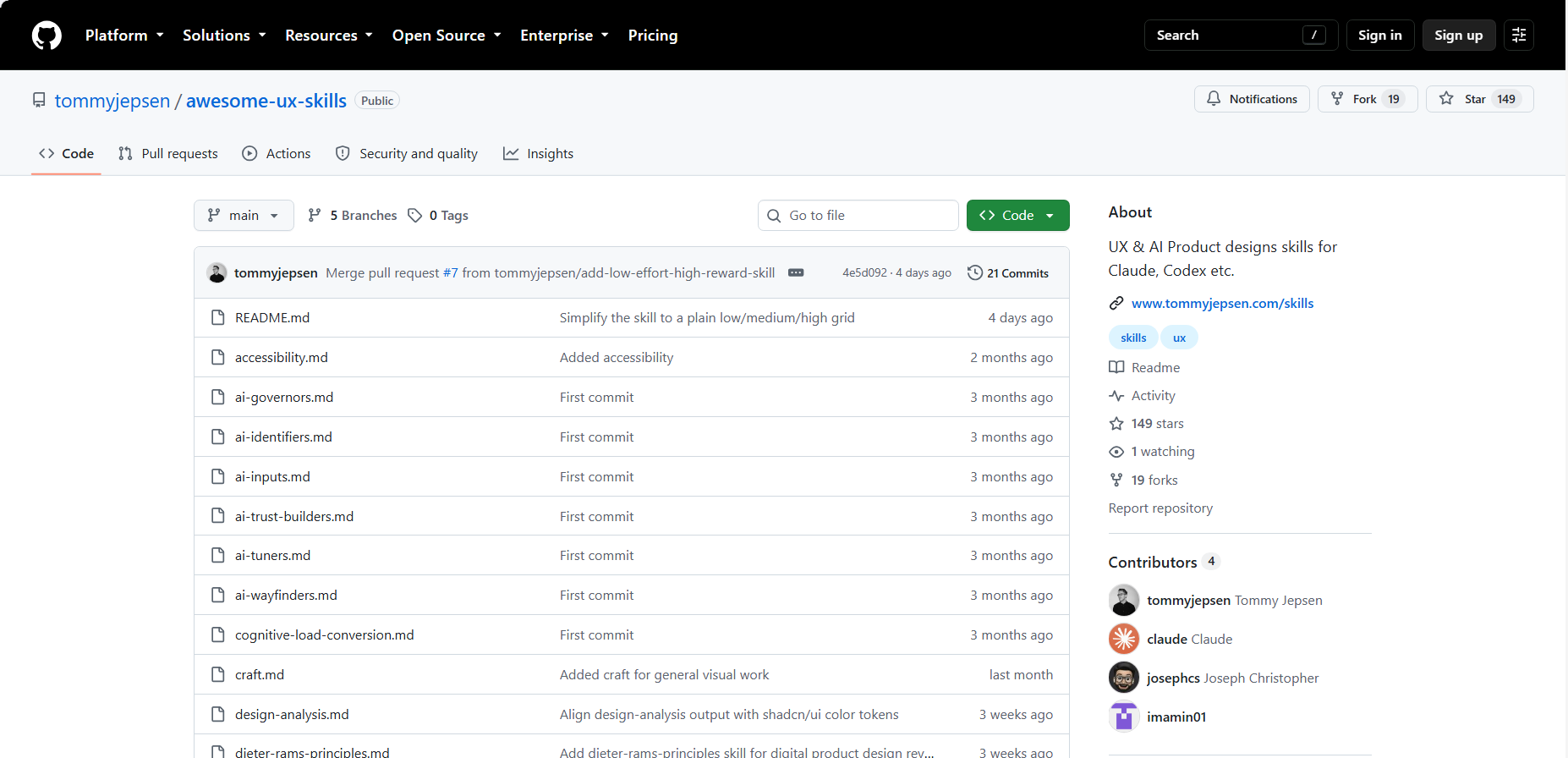Open imamin01 contributor avatar
1568x758 pixels.
pos(1124,717)
